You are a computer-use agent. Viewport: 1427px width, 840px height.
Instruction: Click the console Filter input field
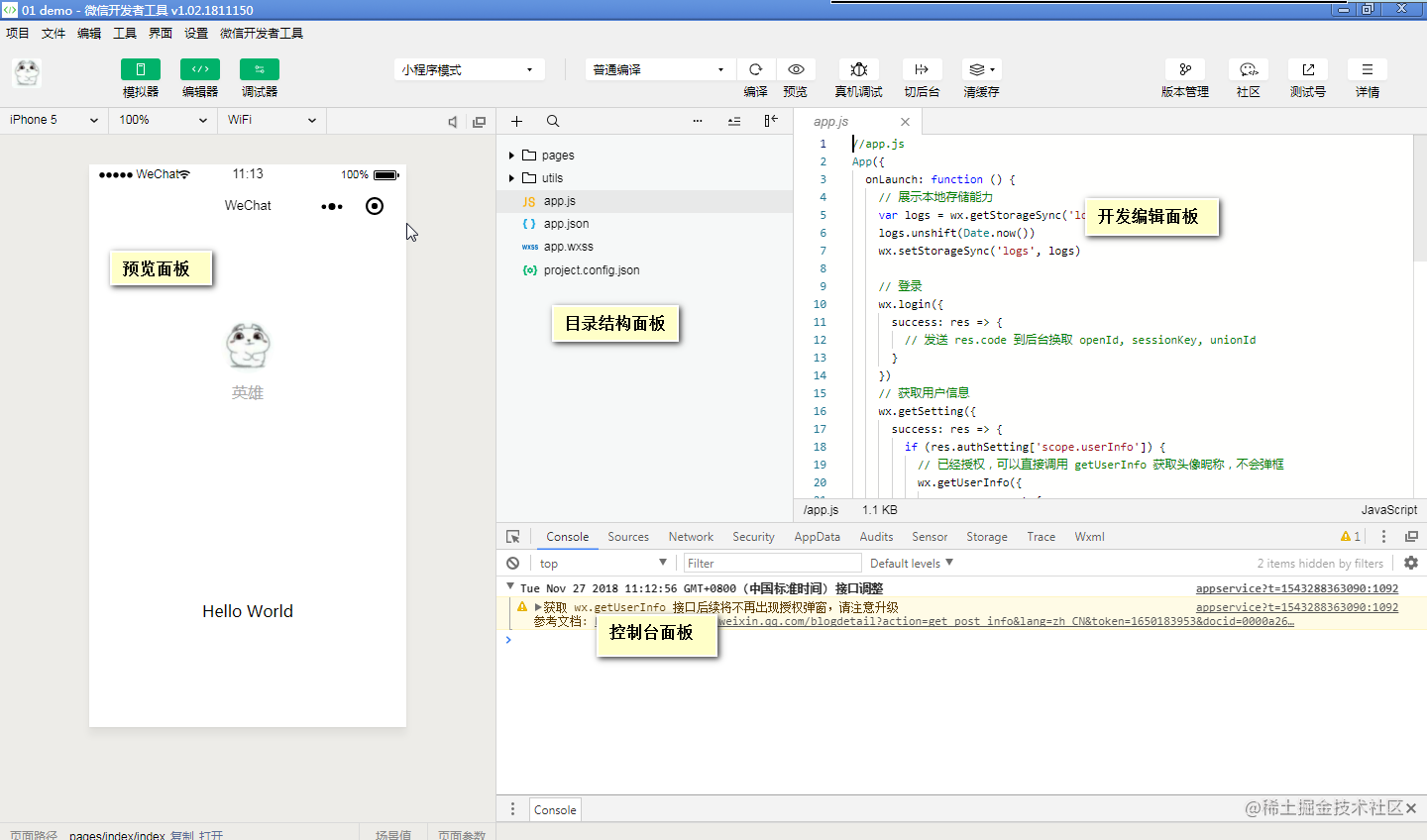[x=772, y=563]
